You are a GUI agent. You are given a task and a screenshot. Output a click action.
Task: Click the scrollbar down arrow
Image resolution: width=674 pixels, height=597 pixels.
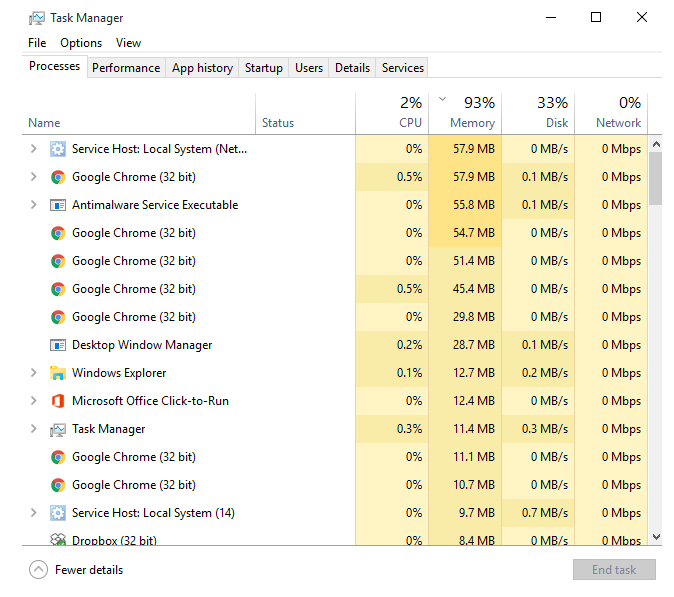[x=656, y=536]
